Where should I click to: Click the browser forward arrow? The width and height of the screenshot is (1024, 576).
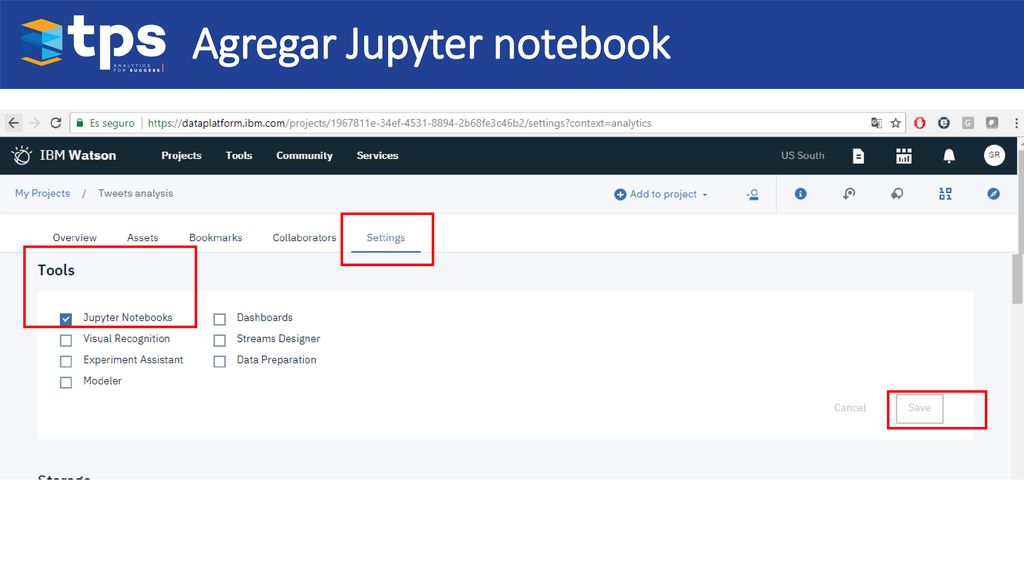[x=35, y=123]
